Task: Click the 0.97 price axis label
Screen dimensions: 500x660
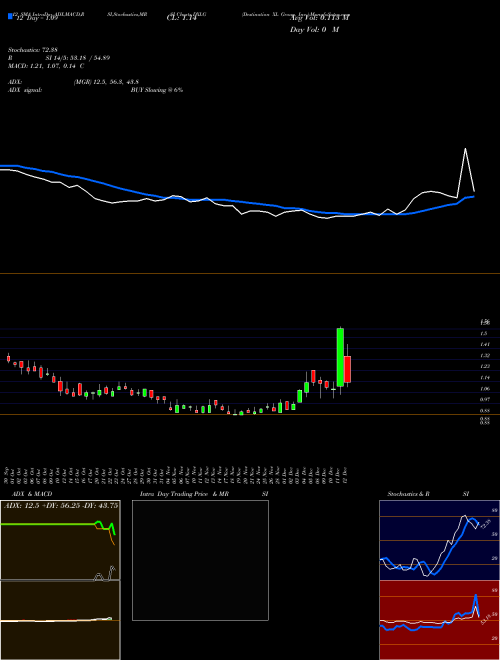Action: (484, 399)
